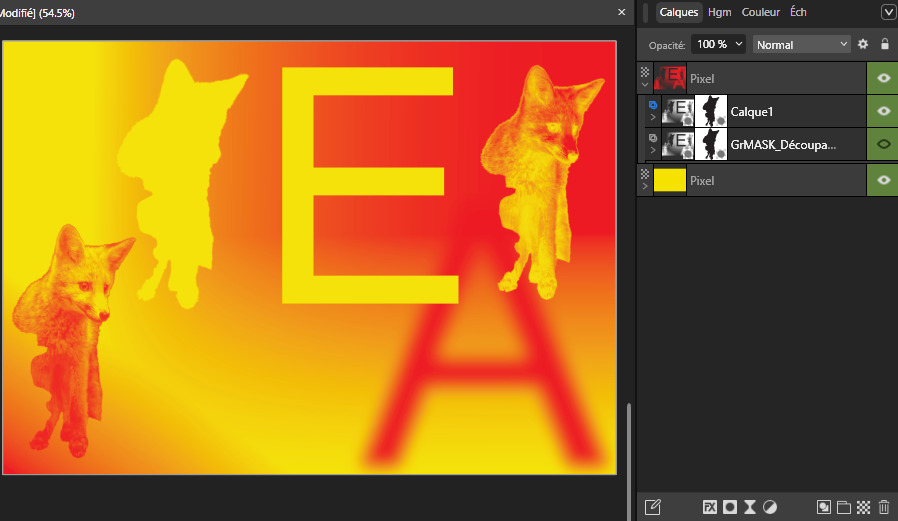Select the yellow Pixel layer thumbnail
The image size is (898, 521).
click(669, 180)
